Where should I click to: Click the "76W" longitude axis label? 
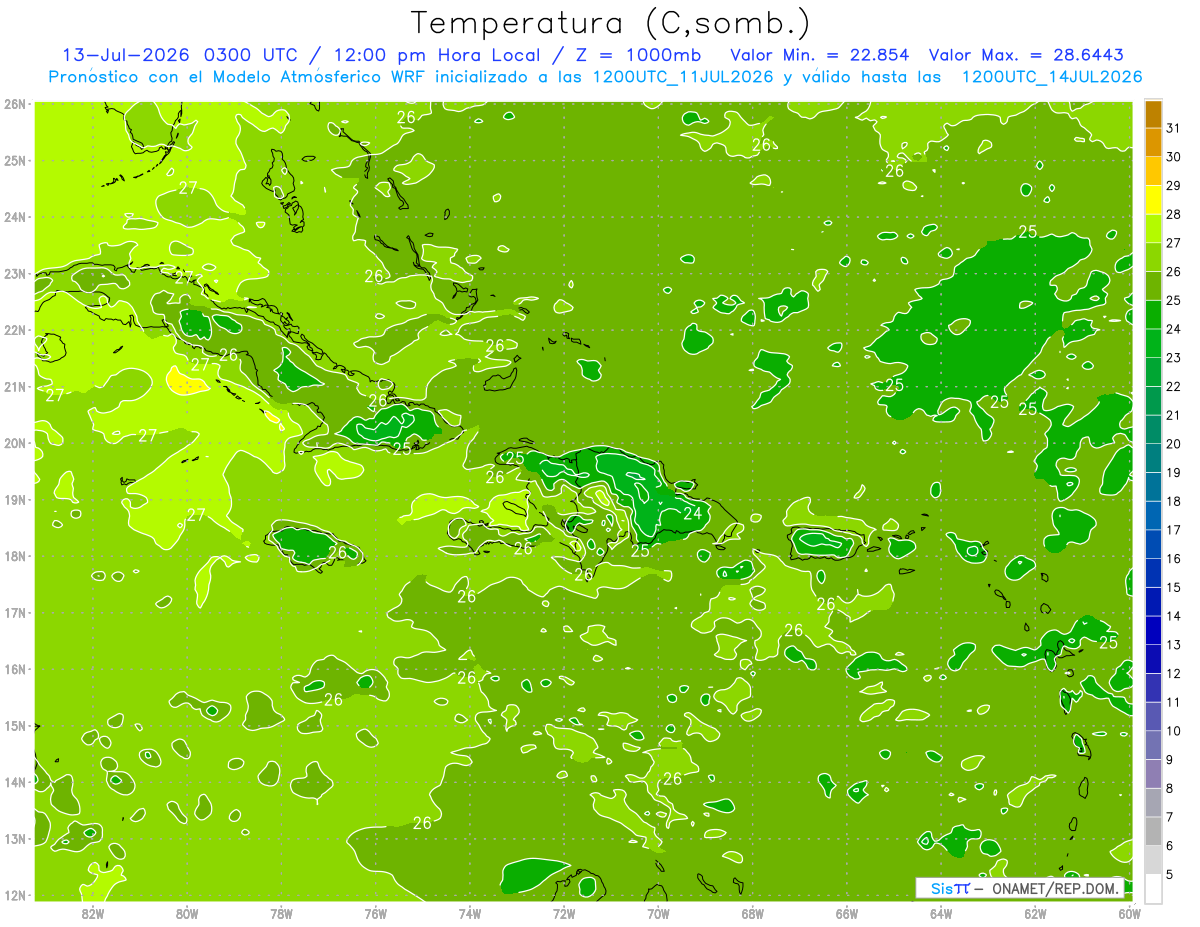376,914
